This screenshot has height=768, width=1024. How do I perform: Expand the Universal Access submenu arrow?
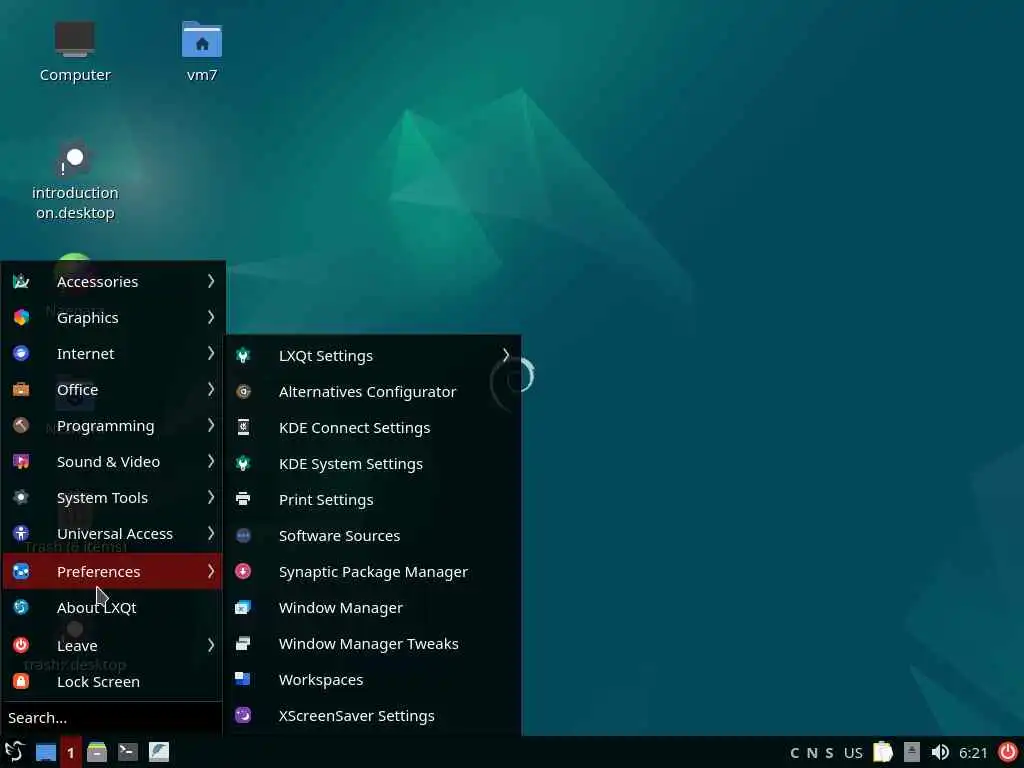coord(210,533)
